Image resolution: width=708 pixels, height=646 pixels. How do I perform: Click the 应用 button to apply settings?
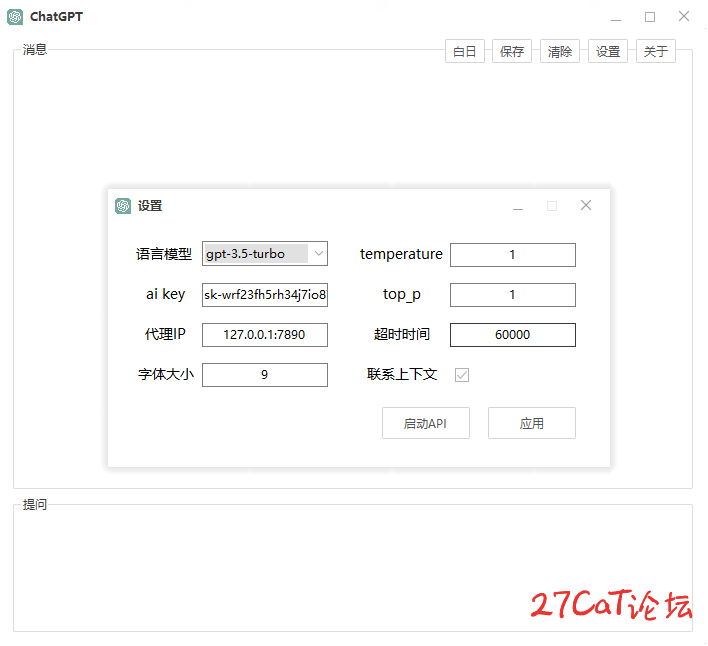(532, 423)
